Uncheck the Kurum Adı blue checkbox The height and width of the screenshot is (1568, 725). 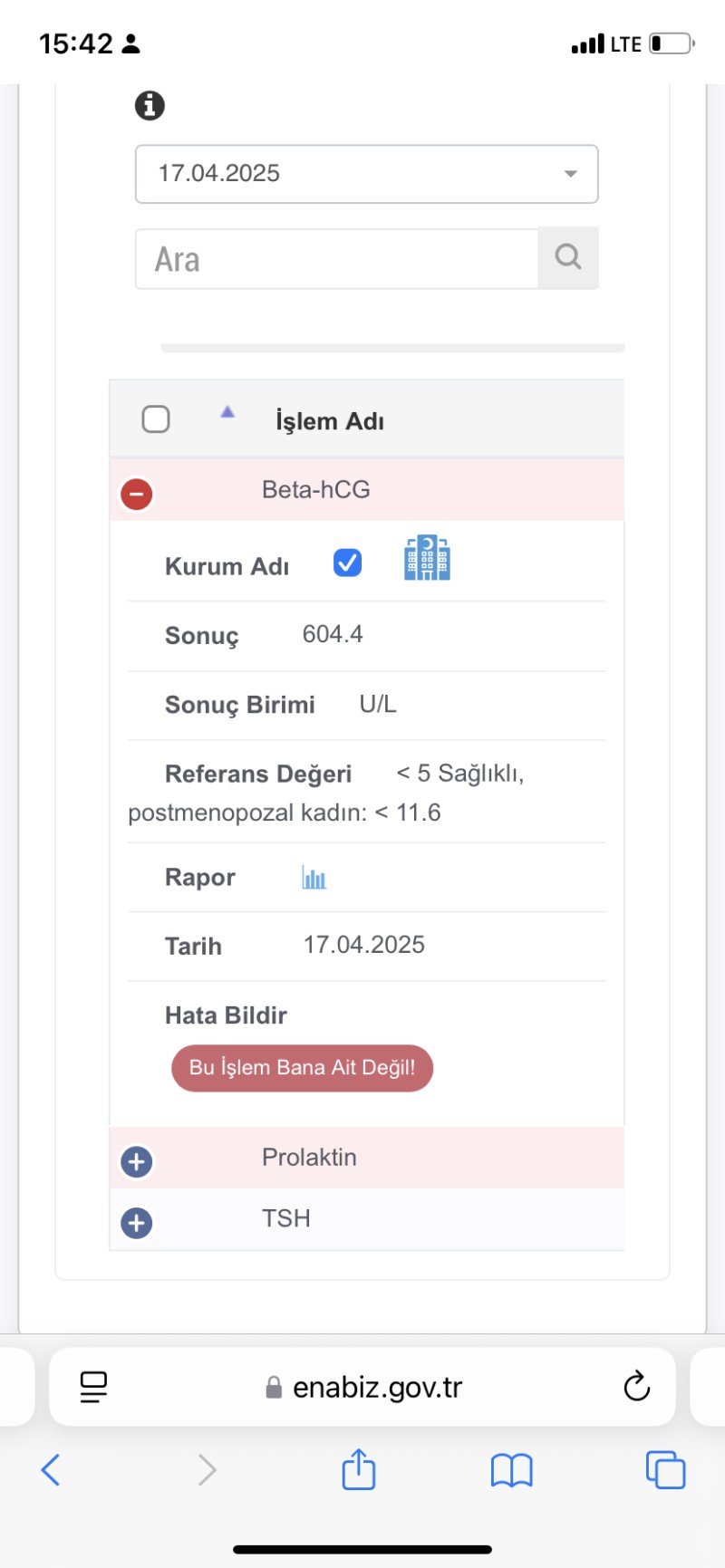point(347,563)
